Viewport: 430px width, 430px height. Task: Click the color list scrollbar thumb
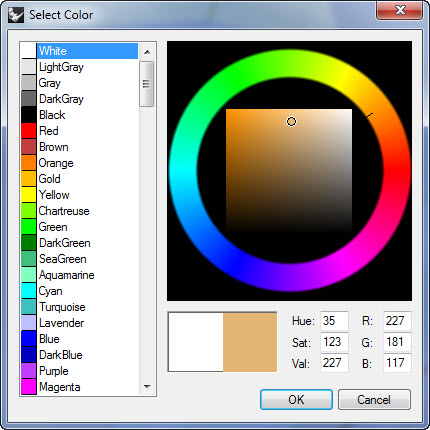[147, 84]
